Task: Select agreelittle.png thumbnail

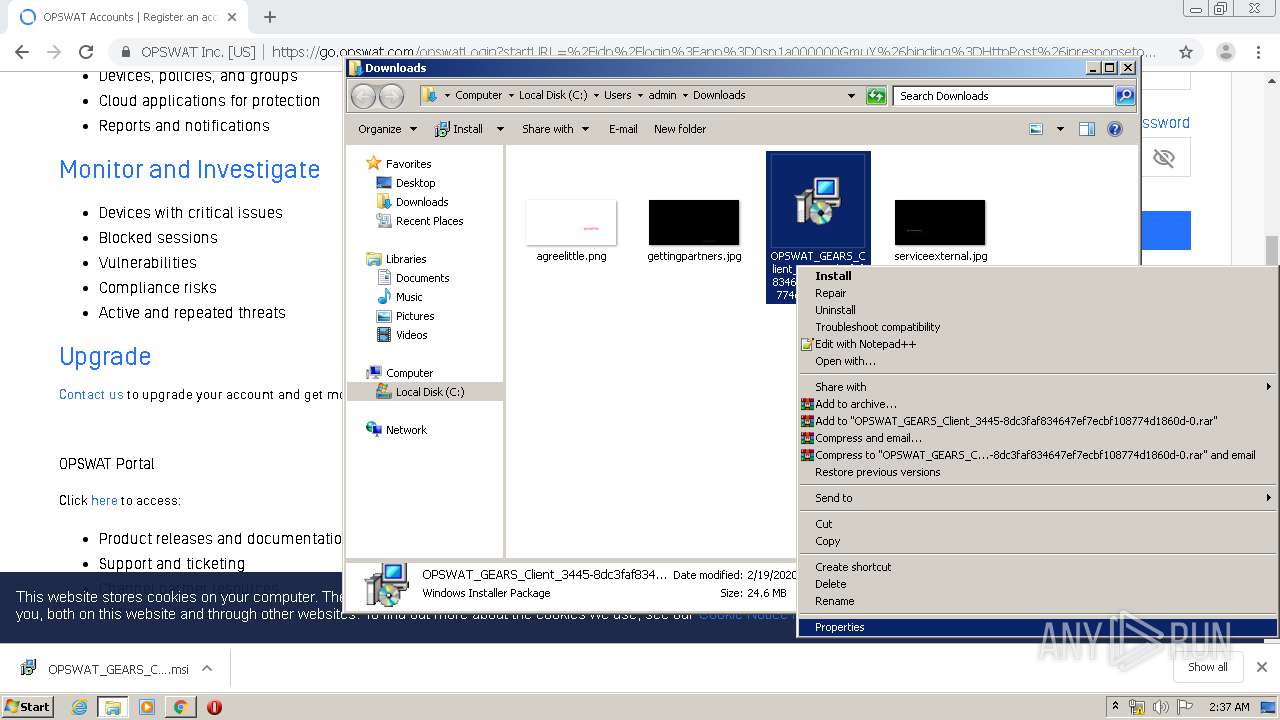Action: (571, 222)
